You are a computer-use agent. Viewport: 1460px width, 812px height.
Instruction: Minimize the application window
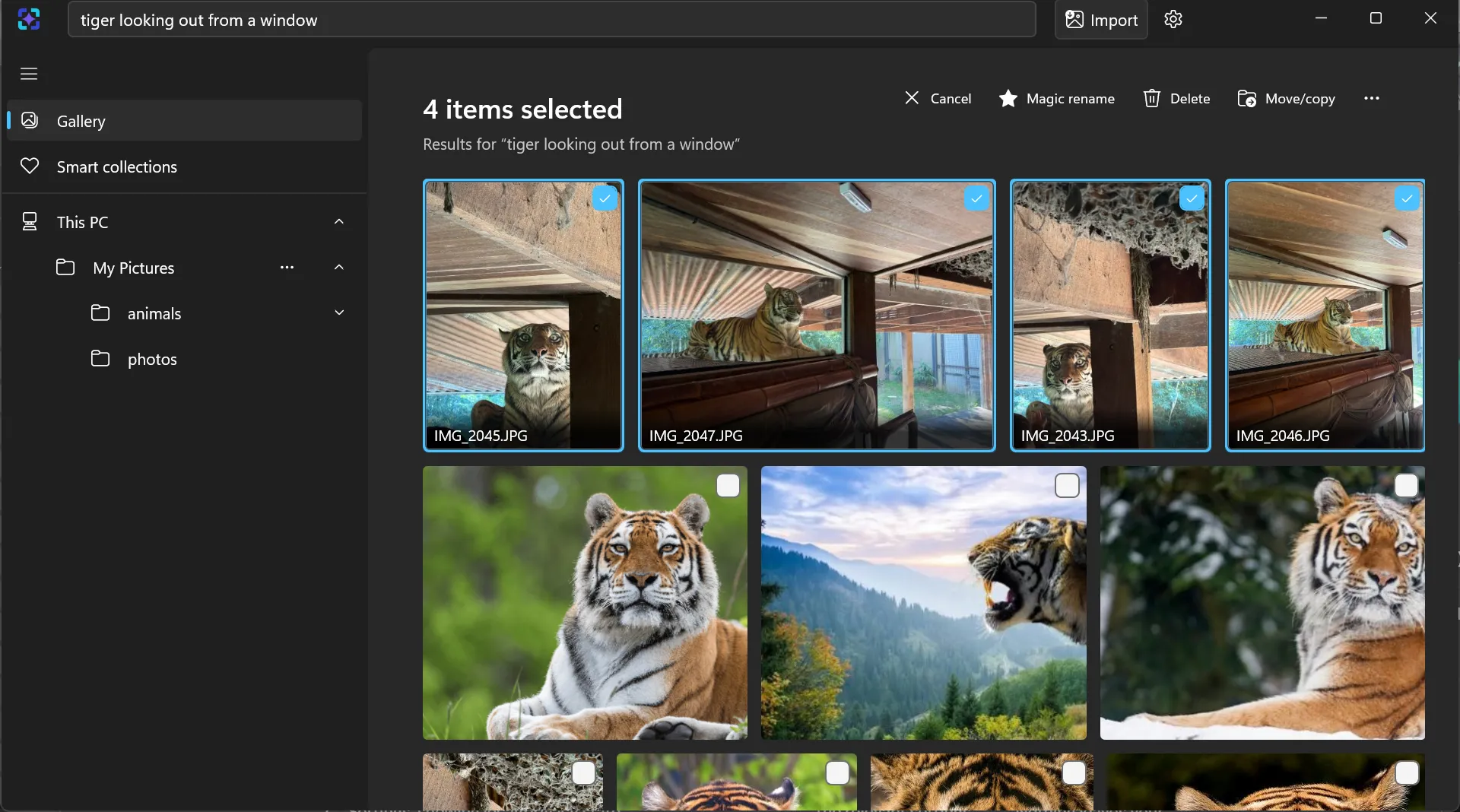(x=1321, y=18)
